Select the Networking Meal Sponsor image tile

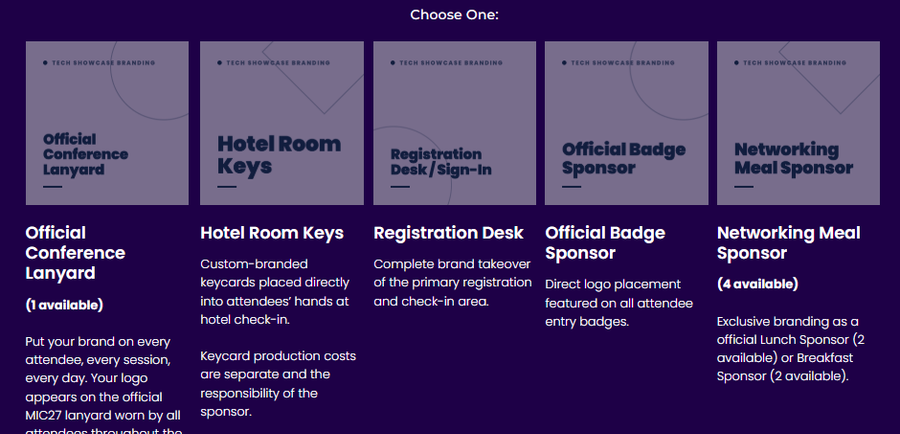tap(798, 123)
